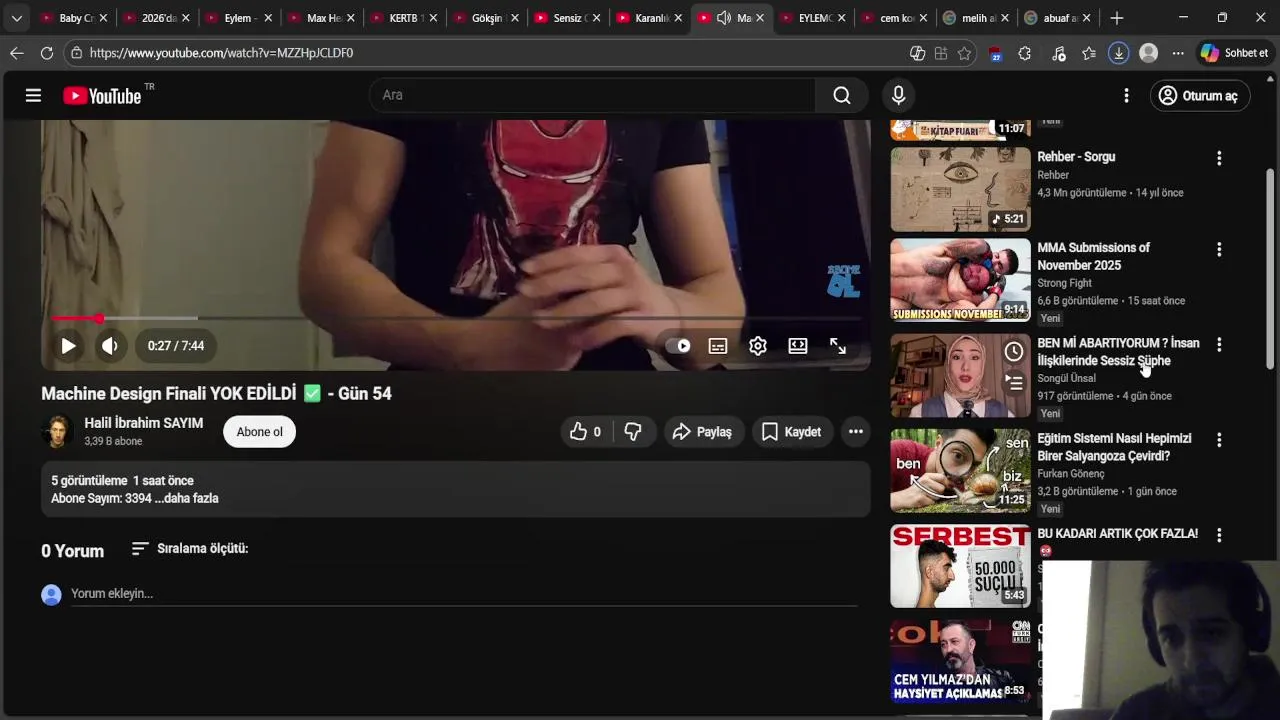This screenshot has width=1280, height=720.
Task: Enter fullscreen mode
Action: (838, 346)
